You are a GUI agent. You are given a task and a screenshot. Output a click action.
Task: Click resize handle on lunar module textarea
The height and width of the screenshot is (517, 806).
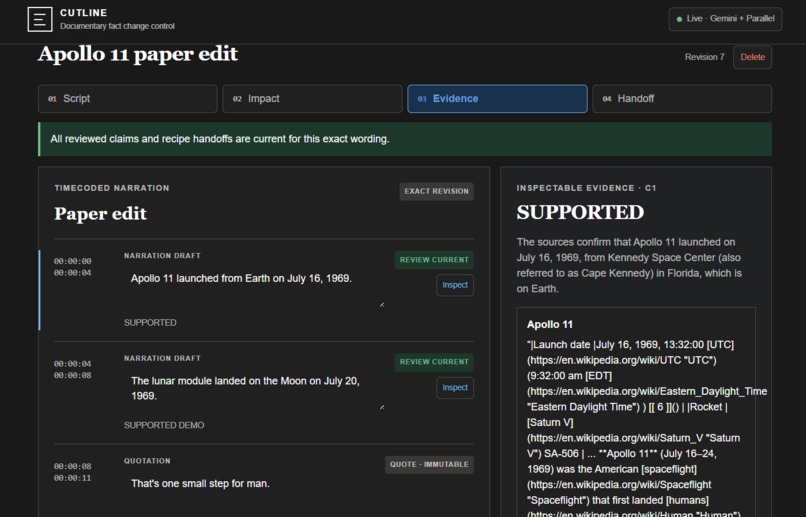coord(382,407)
